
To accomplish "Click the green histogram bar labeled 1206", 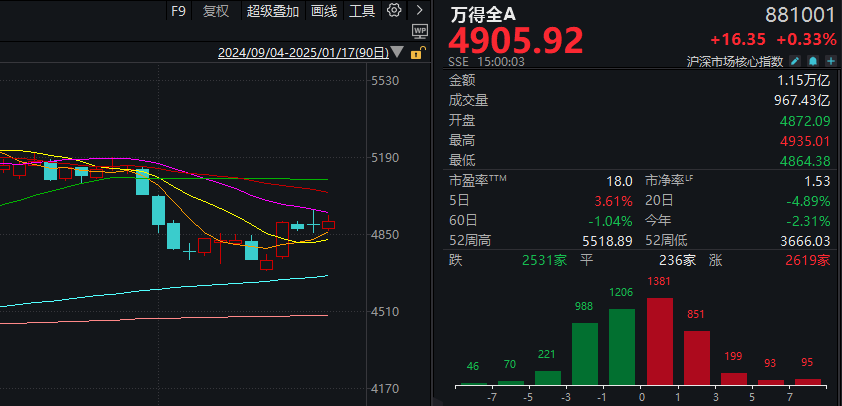I will pyautogui.click(x=622, y=347).
